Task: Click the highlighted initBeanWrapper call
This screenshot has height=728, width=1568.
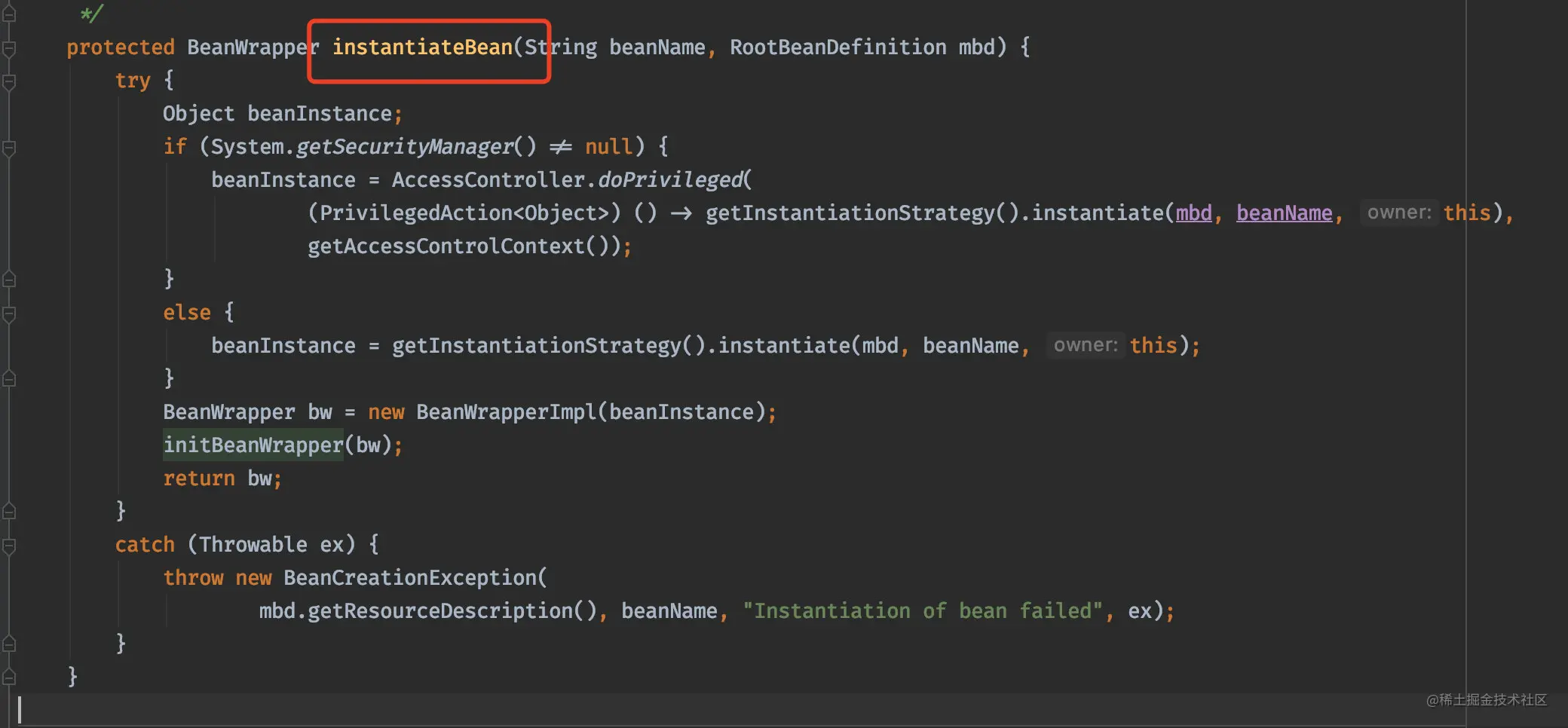Action: click(253, 445)
